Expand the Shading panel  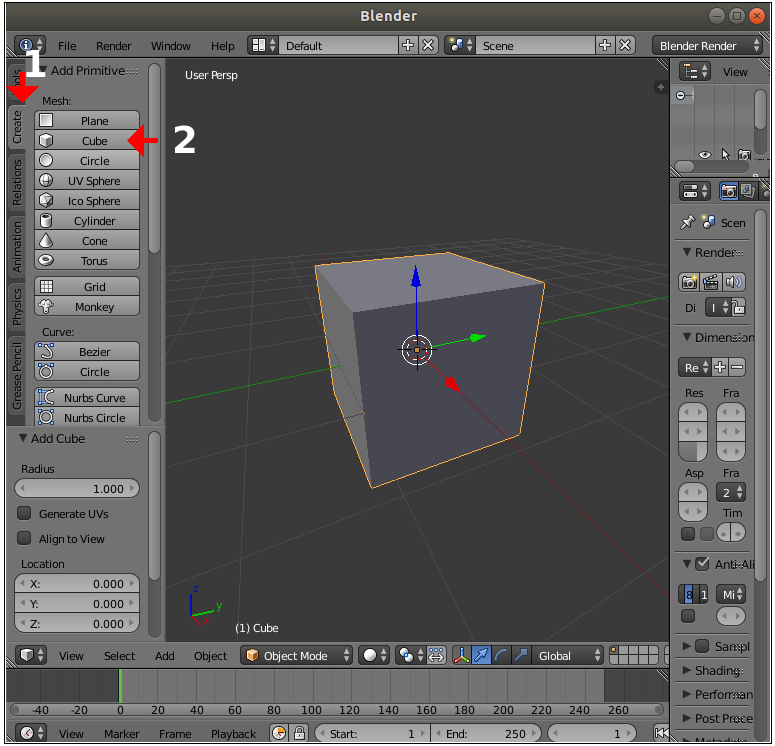(x=687, y=670)
